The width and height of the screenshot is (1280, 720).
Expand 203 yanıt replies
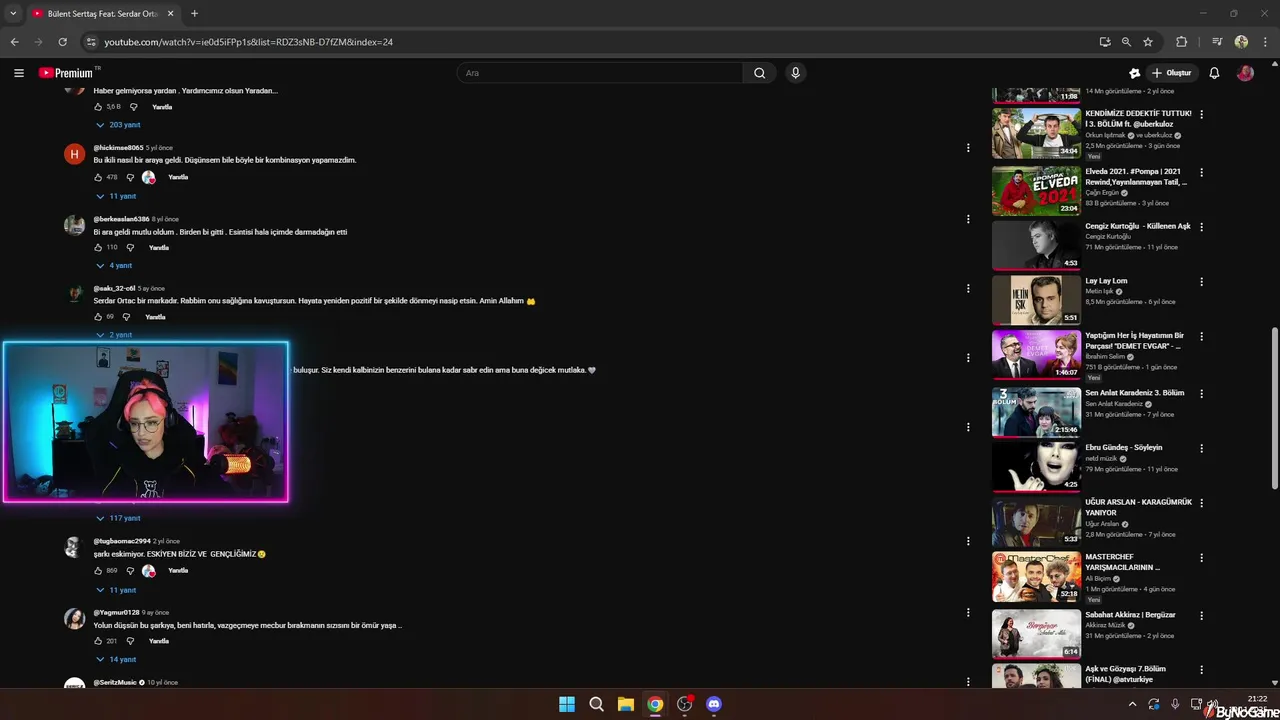point(119,125)
